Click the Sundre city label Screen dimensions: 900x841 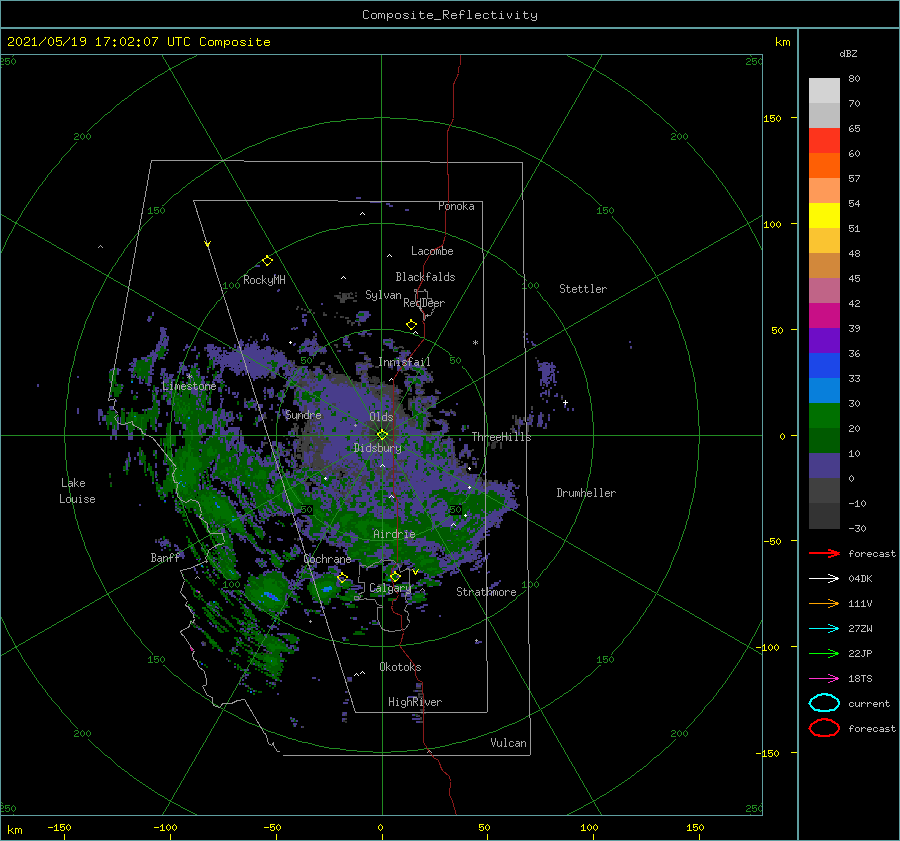303,414
